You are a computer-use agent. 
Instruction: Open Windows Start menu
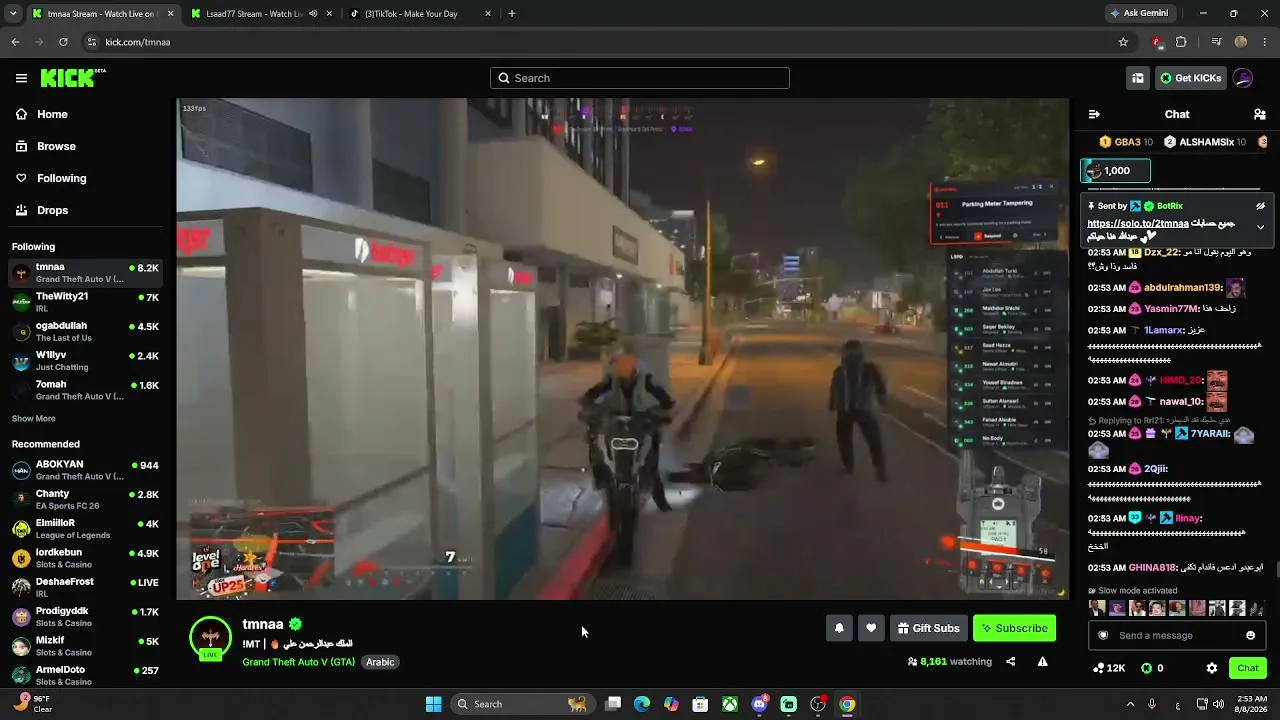[433, 704]
